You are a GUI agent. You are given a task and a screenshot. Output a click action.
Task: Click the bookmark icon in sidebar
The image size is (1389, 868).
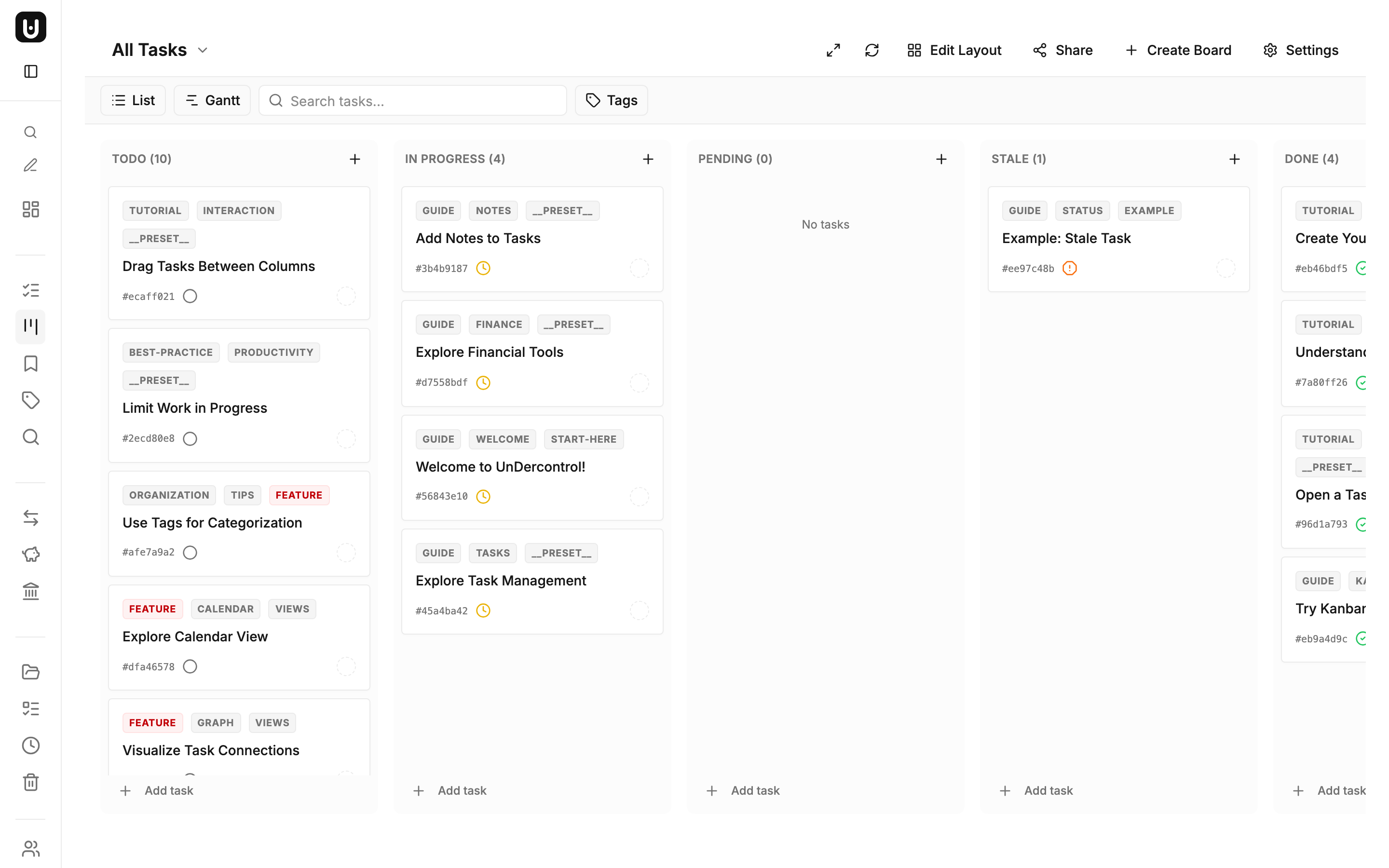pos(30,364)
